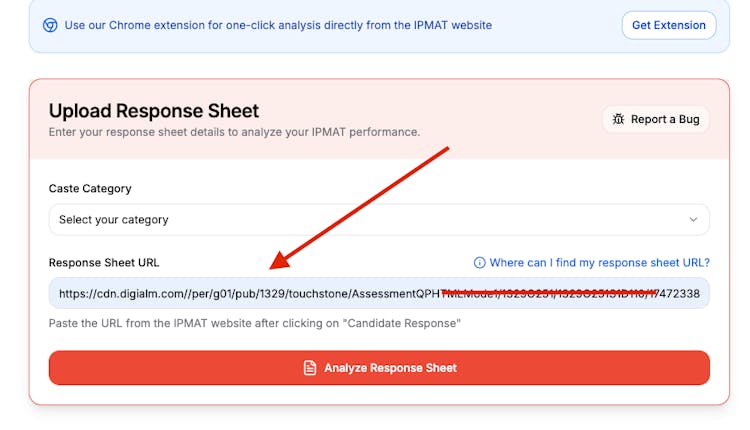Image resolution: width=750 pixels, height=430 pixels.
Task: Click the chevron arrow on the category selector
Action: (693, 219)
